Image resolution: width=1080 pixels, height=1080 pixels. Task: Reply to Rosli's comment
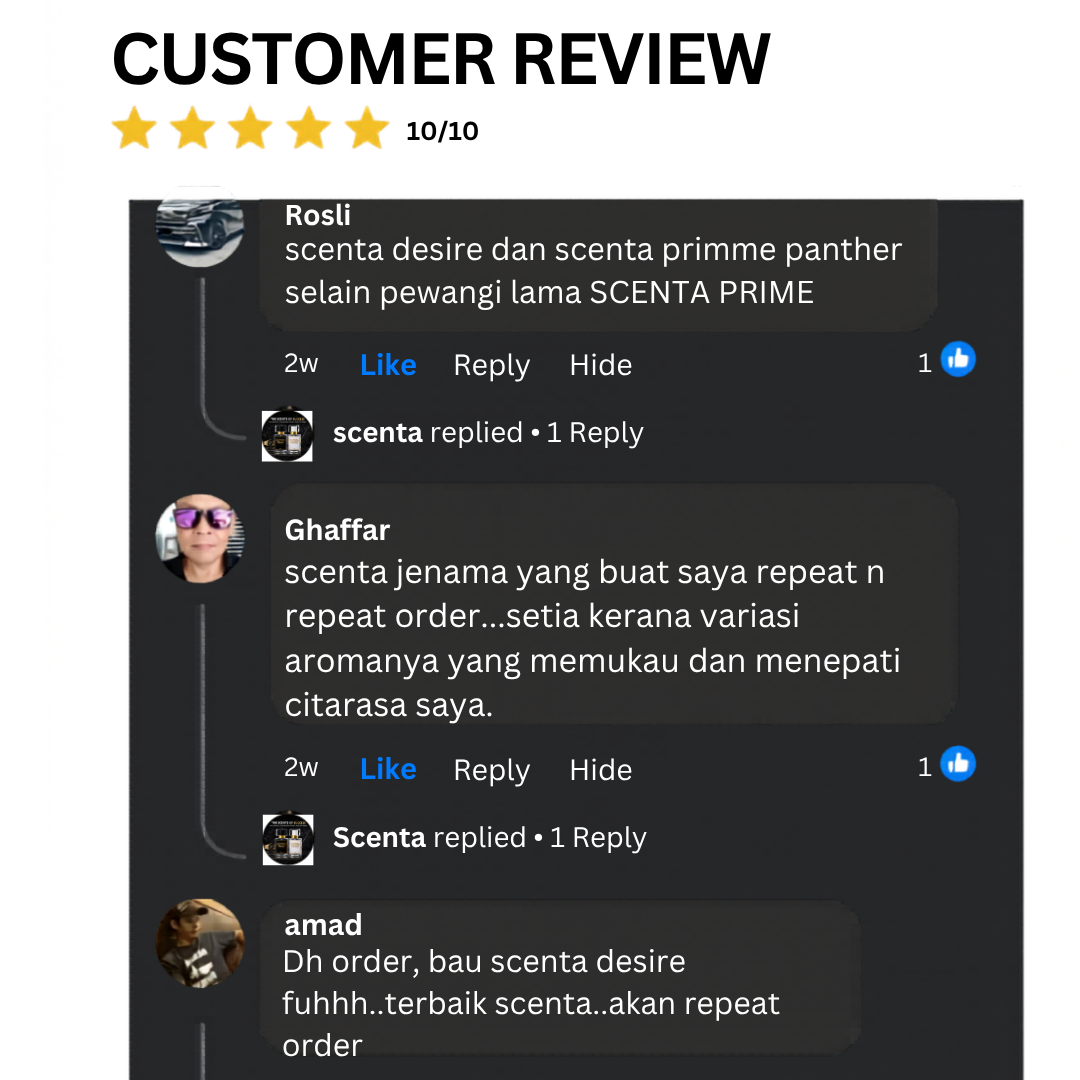coord(491,365)
